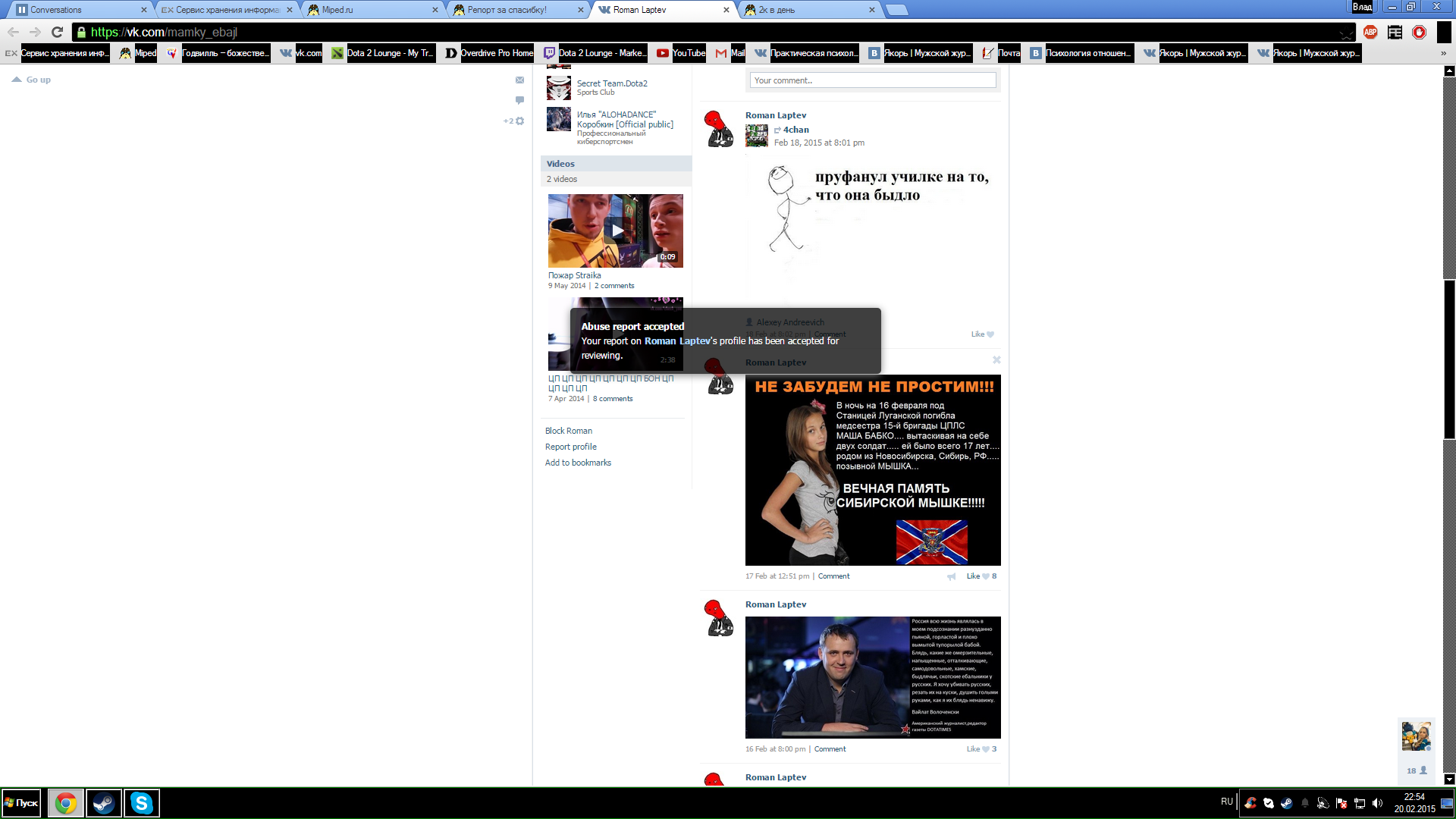Click Add to bookmarks link
The image size is (1456, 819).
point(578,463)
